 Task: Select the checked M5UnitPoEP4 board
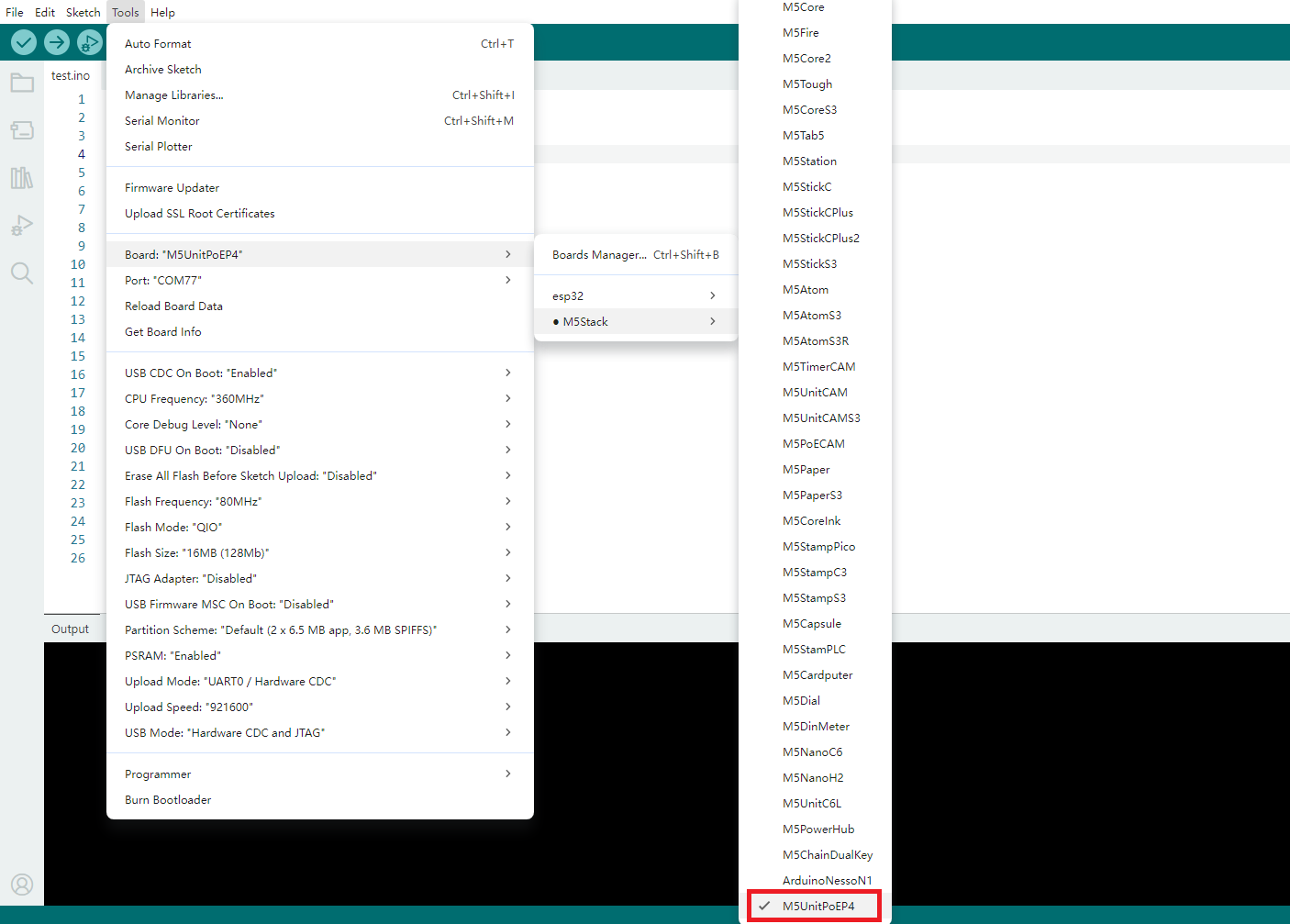[x=817, y=906]
